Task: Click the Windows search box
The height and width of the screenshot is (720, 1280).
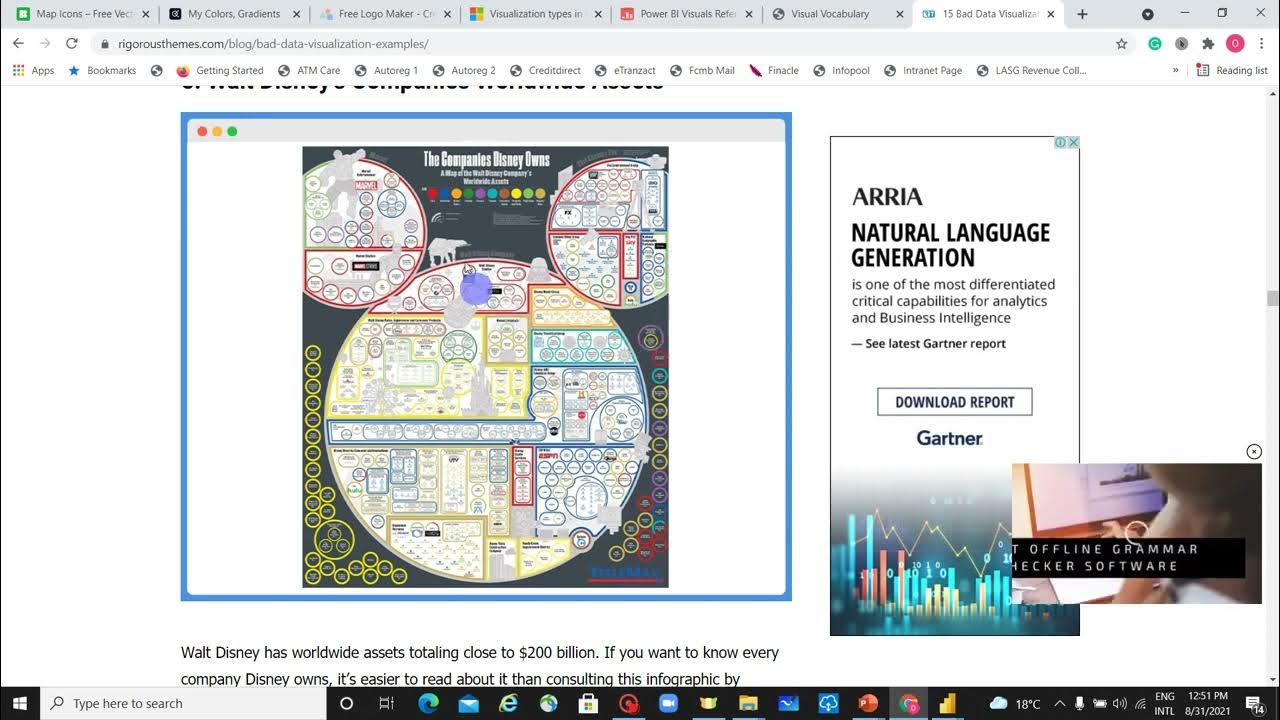Action: 183,703
